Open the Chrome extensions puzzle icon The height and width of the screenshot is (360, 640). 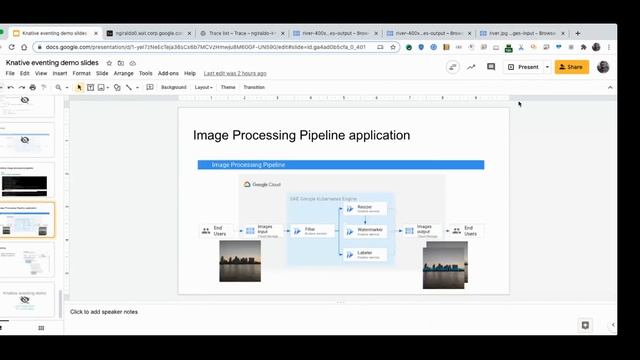click(584, 47)
